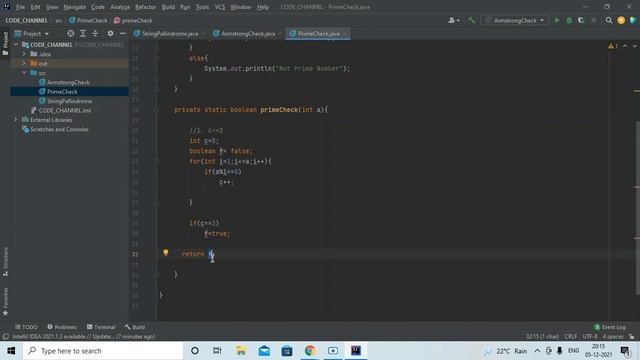Select Scratches and Consoles
This screenshot has height=360, width=640.
[59, 129]
